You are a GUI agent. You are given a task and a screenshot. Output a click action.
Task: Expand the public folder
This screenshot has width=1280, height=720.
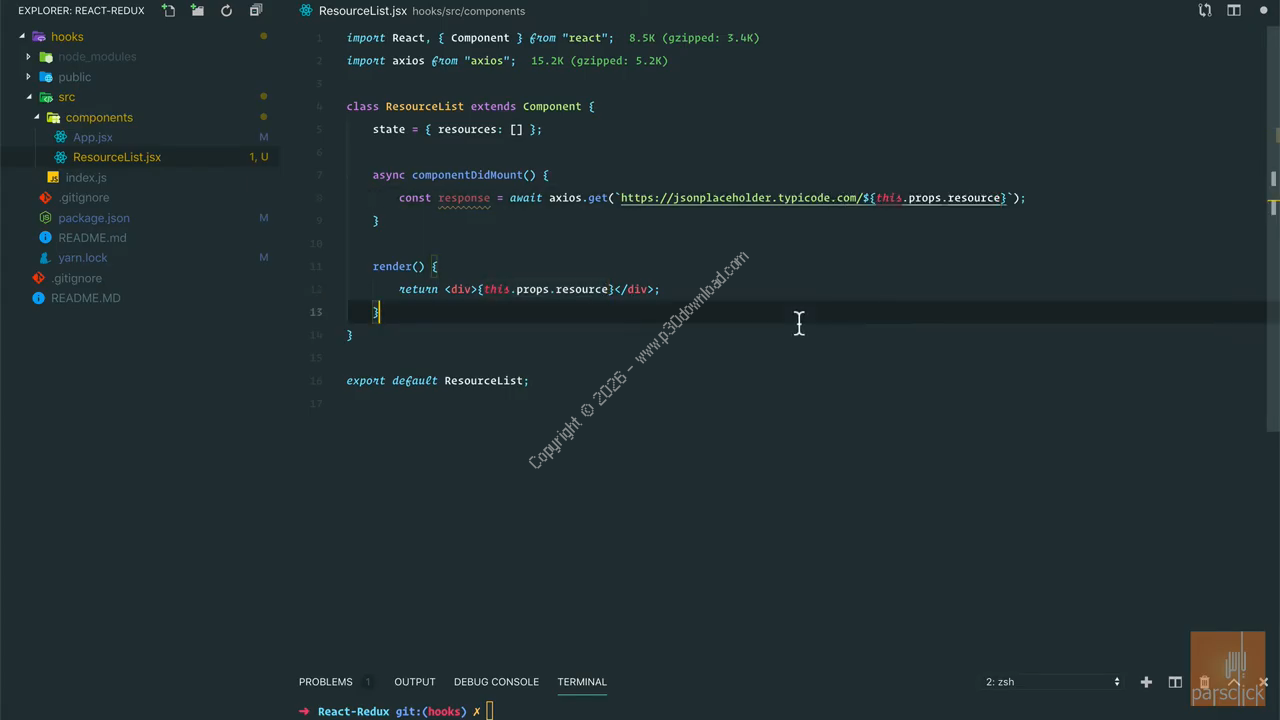tap(74, 77)
